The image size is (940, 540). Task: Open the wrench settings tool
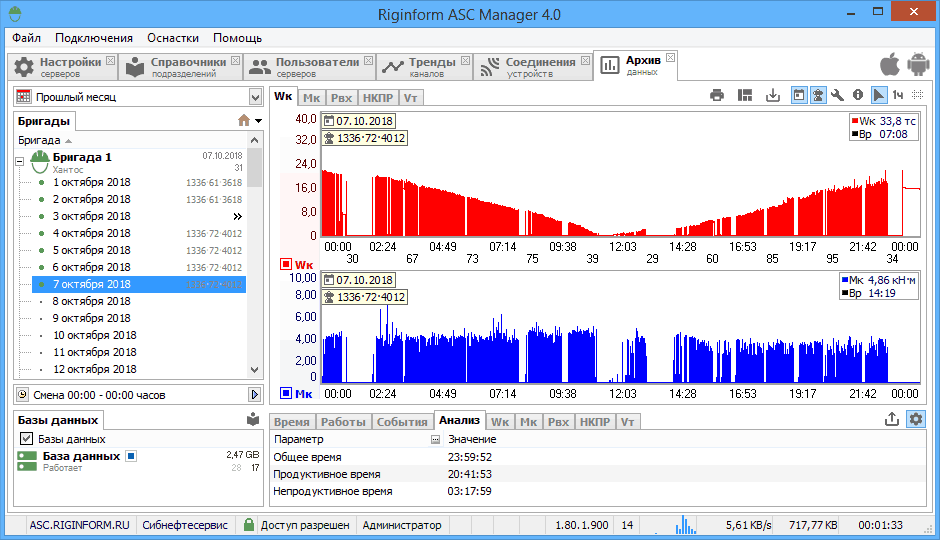pyautogui.click(x=838, y=95)
